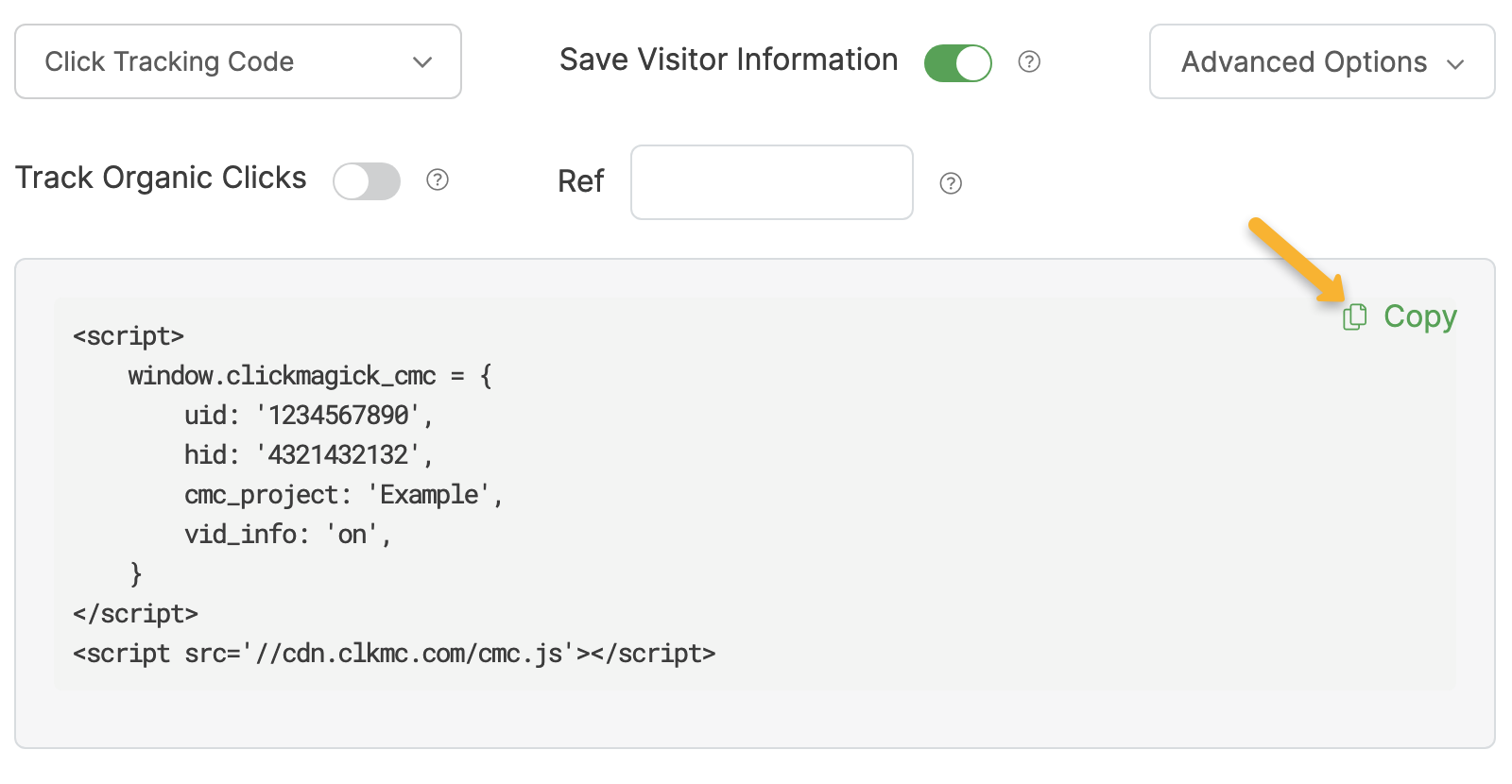
Task: Click the hid '4321432132' code line
Action: pos(308,454)
